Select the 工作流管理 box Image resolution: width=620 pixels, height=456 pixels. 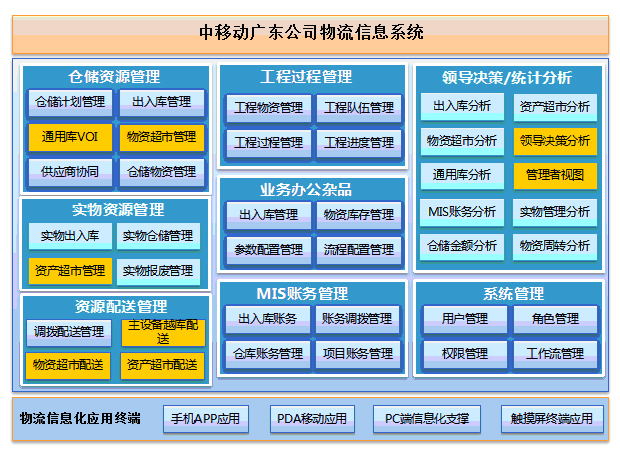tap(553, 354)
